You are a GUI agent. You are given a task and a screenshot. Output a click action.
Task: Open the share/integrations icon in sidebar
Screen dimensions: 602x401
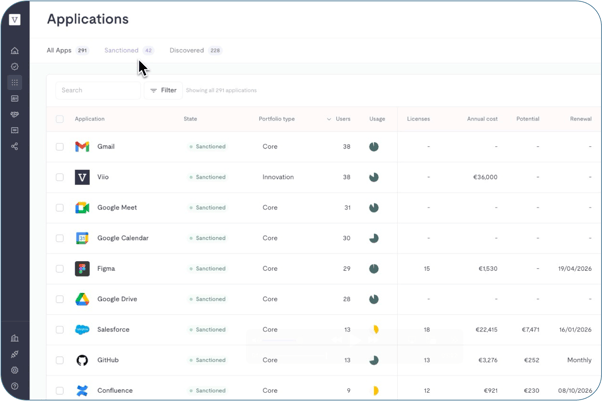click(x=15, y=147)
